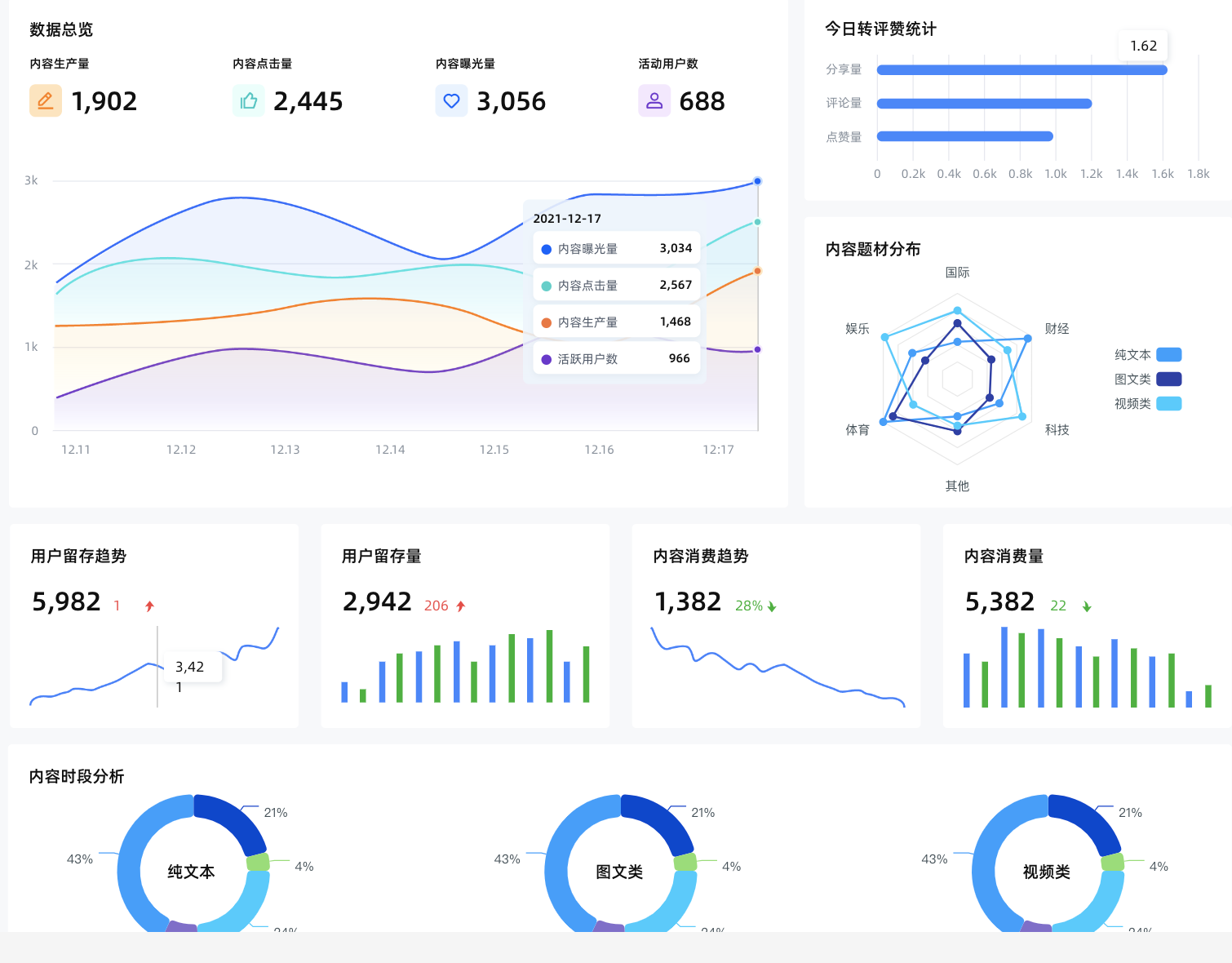Click the 2021-12-17 tooltip date

(x=567, y=219)
